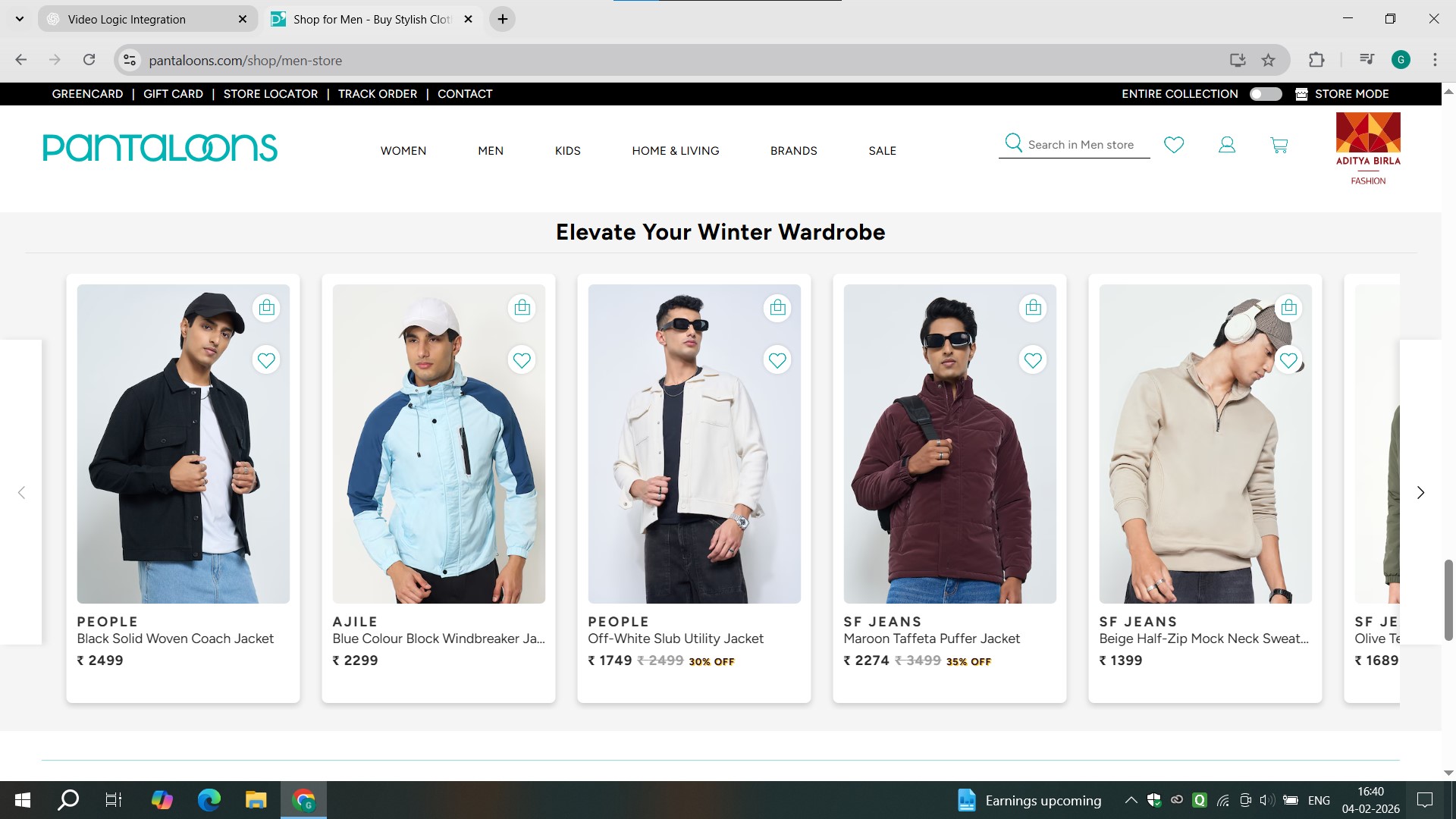Click Store Mode shop icon
1456x819 pixels.
[1301, 94]
